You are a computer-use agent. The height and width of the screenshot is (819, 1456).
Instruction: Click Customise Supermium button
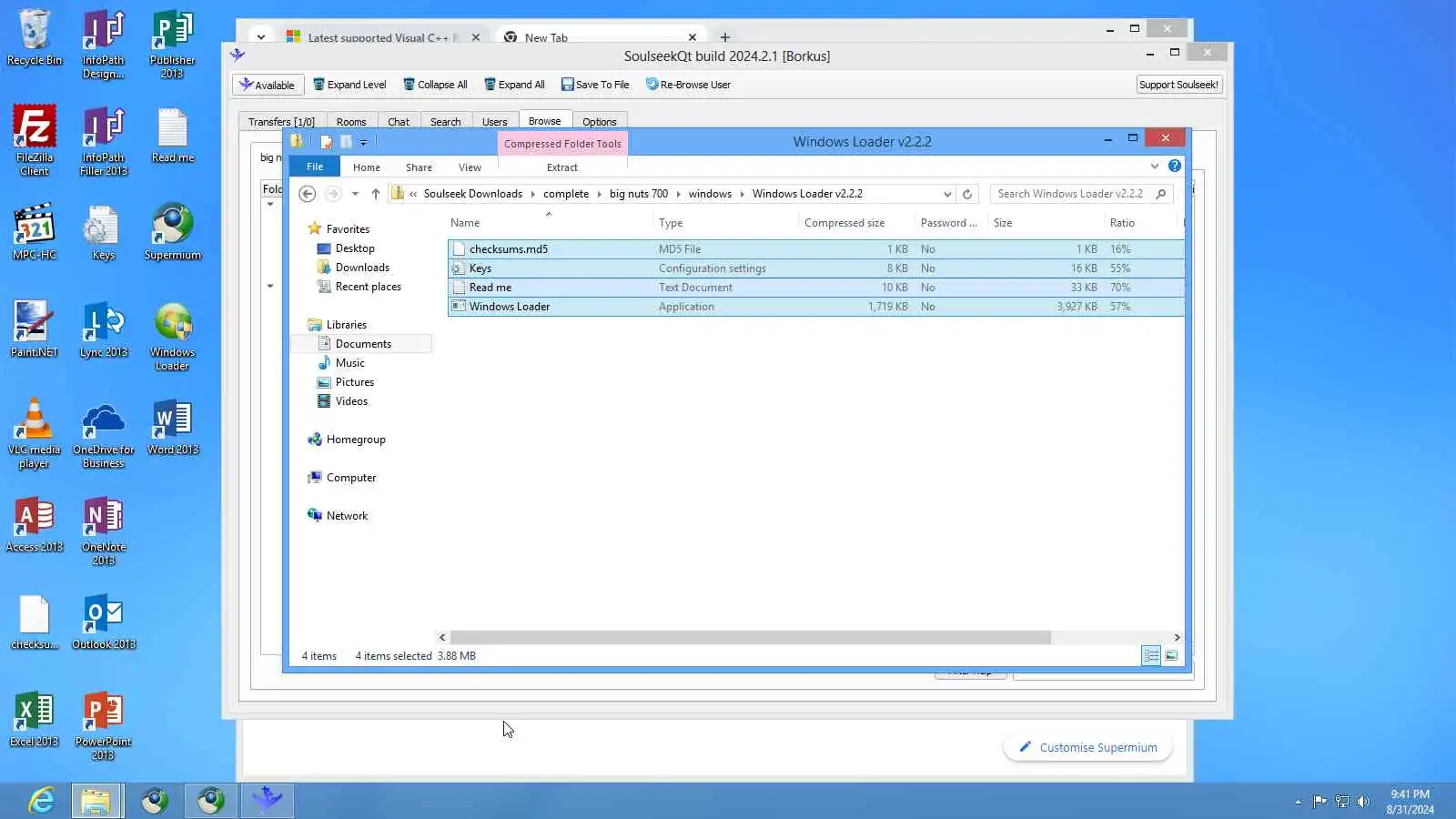[1088, 747]
